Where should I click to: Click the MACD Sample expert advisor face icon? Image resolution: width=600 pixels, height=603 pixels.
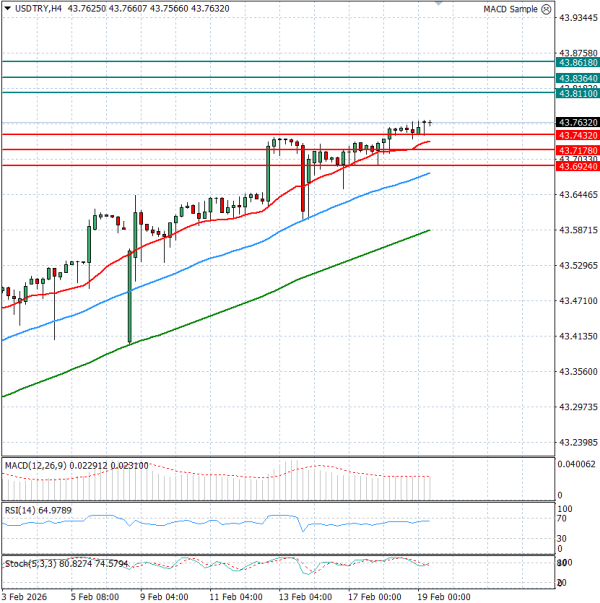[545, 9]
